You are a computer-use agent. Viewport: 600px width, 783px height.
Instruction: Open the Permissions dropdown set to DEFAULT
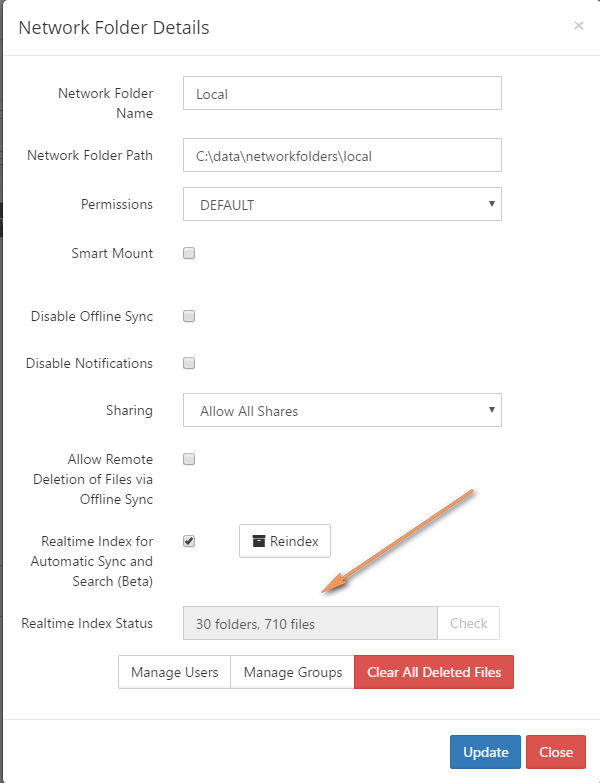342,204
